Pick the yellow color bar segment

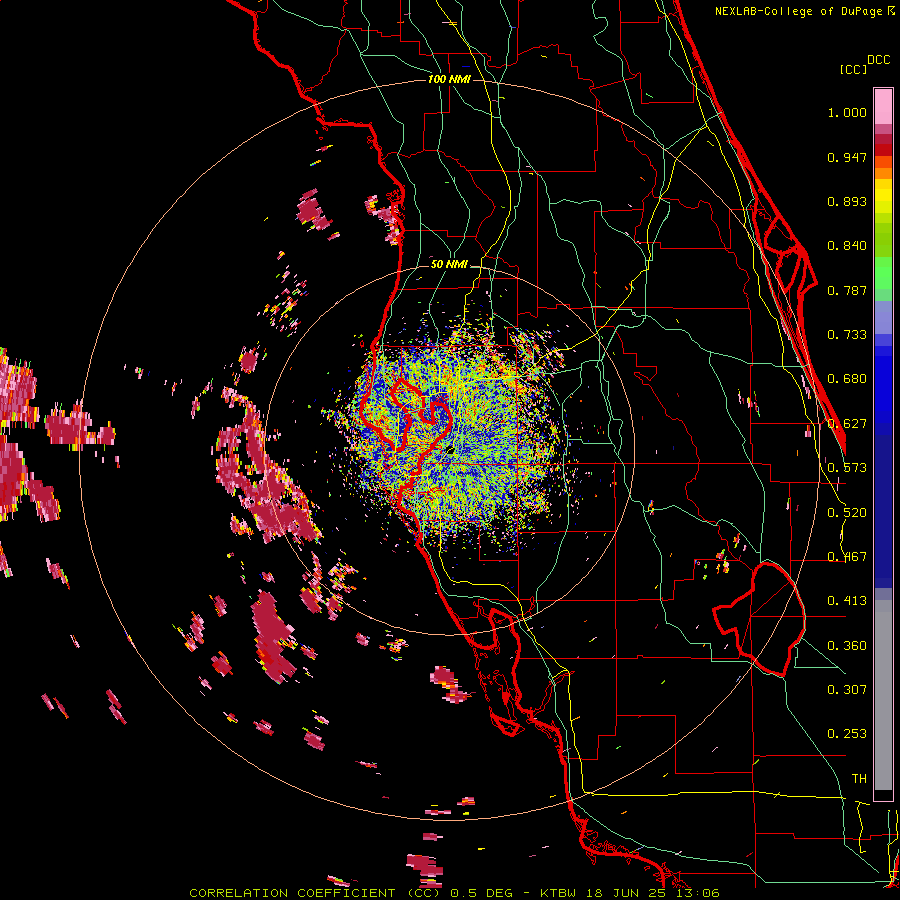[883, 196]
